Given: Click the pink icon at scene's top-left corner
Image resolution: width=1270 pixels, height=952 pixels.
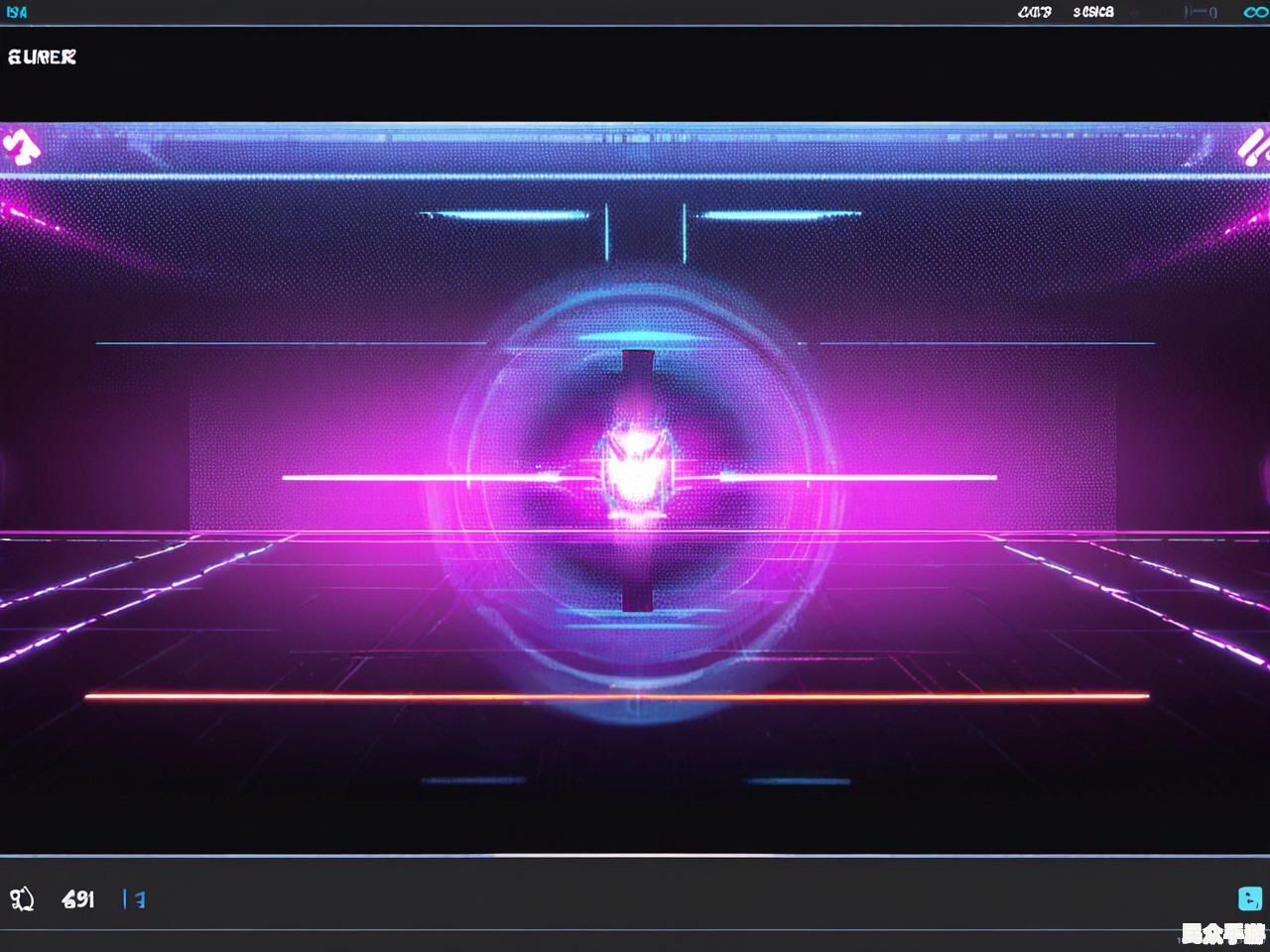Looking at the screenshot, I should coord(21,147).
